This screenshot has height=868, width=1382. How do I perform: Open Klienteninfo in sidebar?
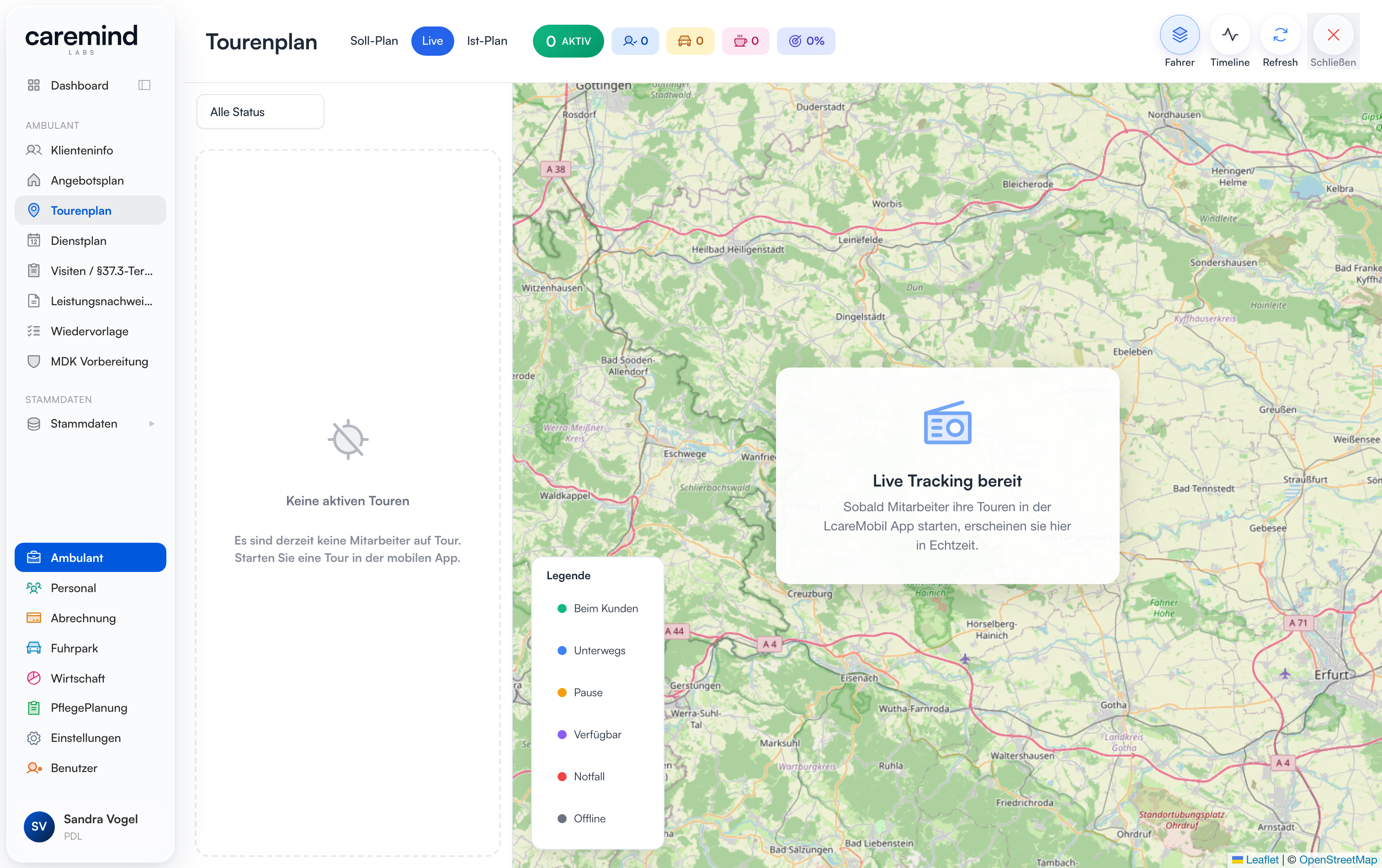(90, 150)
